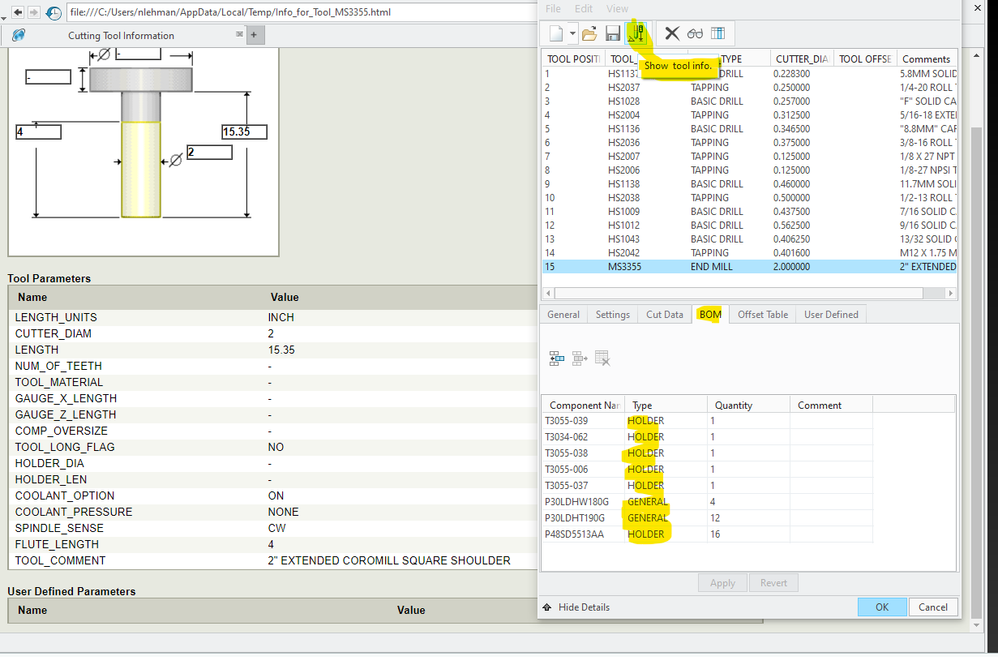Delete the tool with the X icon
The height and width of the screenshot is (657, 998).
pos(672,34)
